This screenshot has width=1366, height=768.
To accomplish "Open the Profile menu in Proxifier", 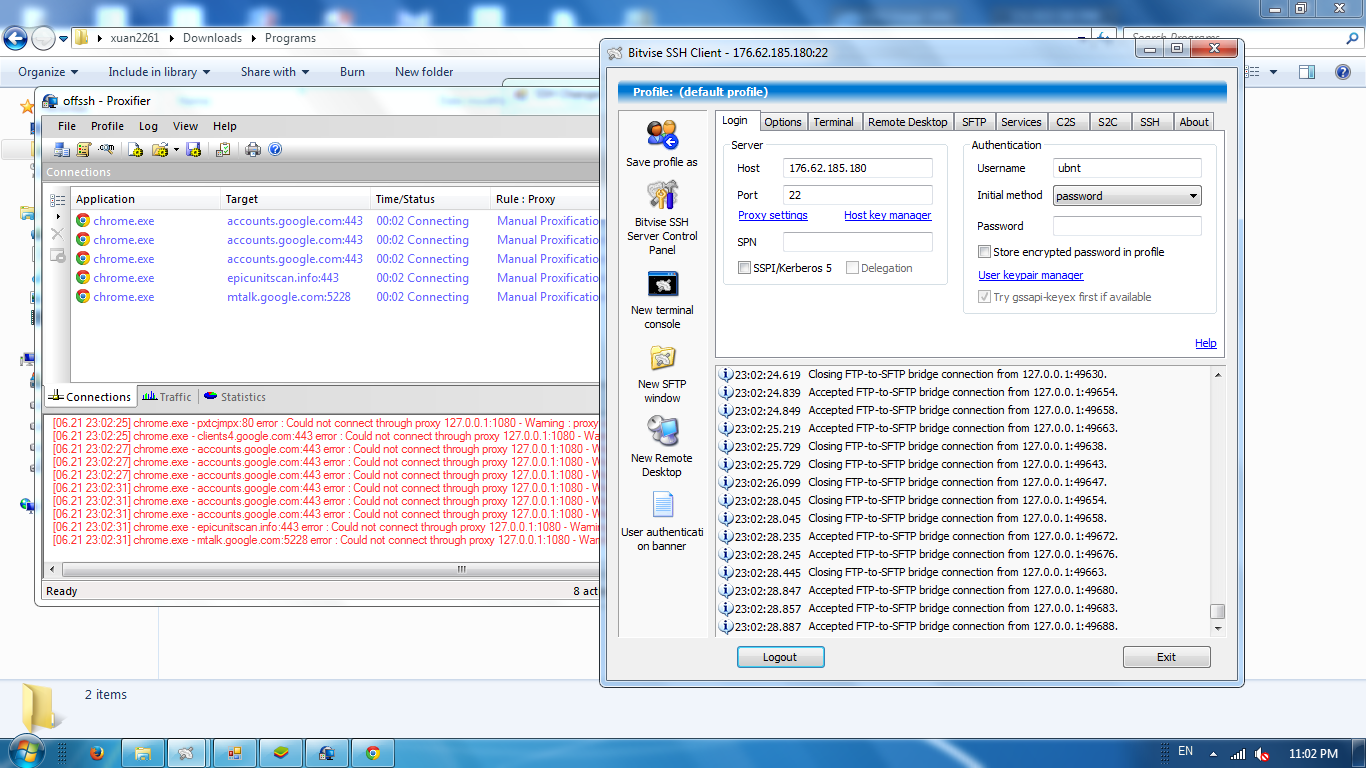I will (107, 126).
